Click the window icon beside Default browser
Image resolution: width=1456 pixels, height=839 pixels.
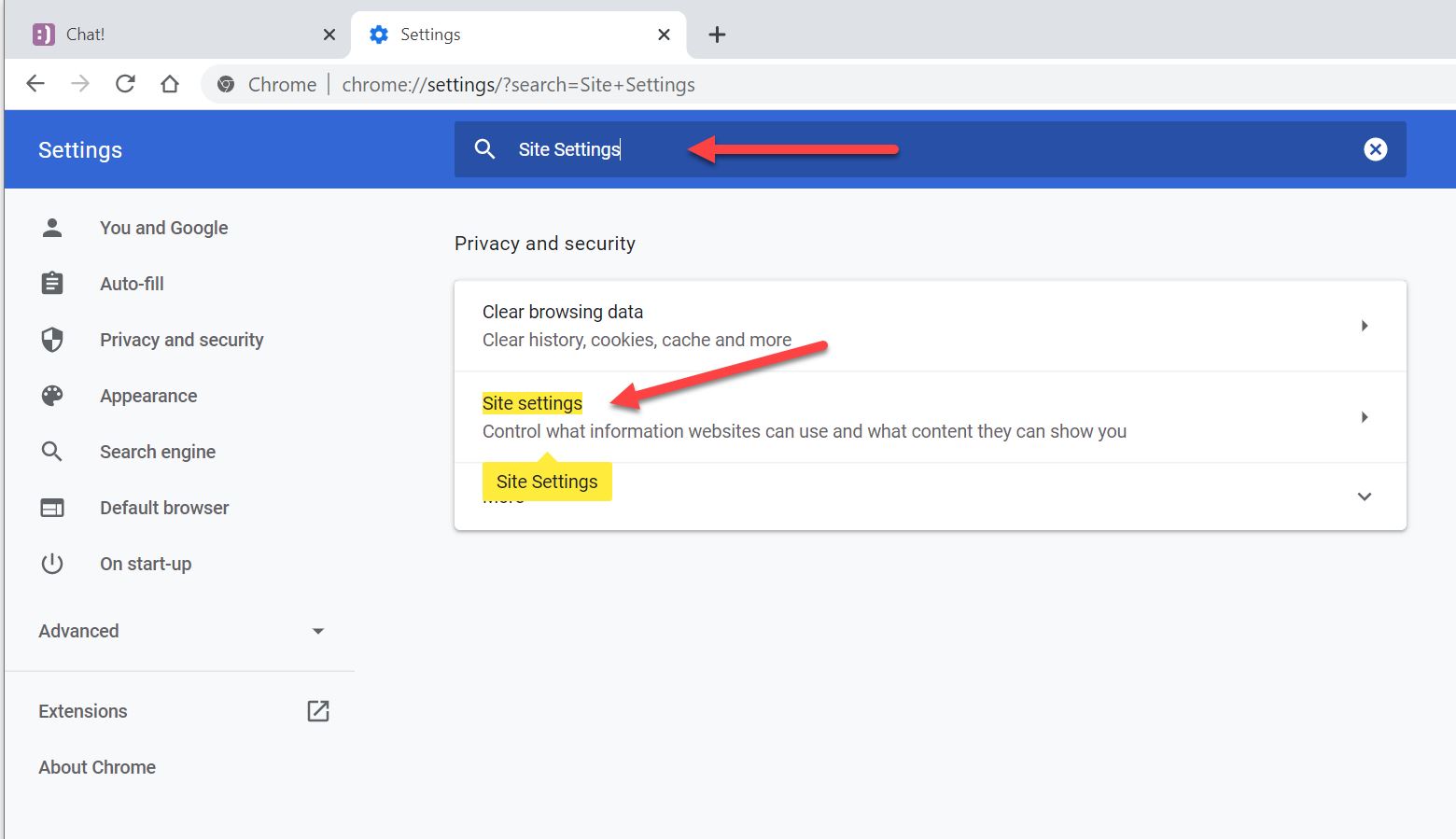click(x=52, y=508)
